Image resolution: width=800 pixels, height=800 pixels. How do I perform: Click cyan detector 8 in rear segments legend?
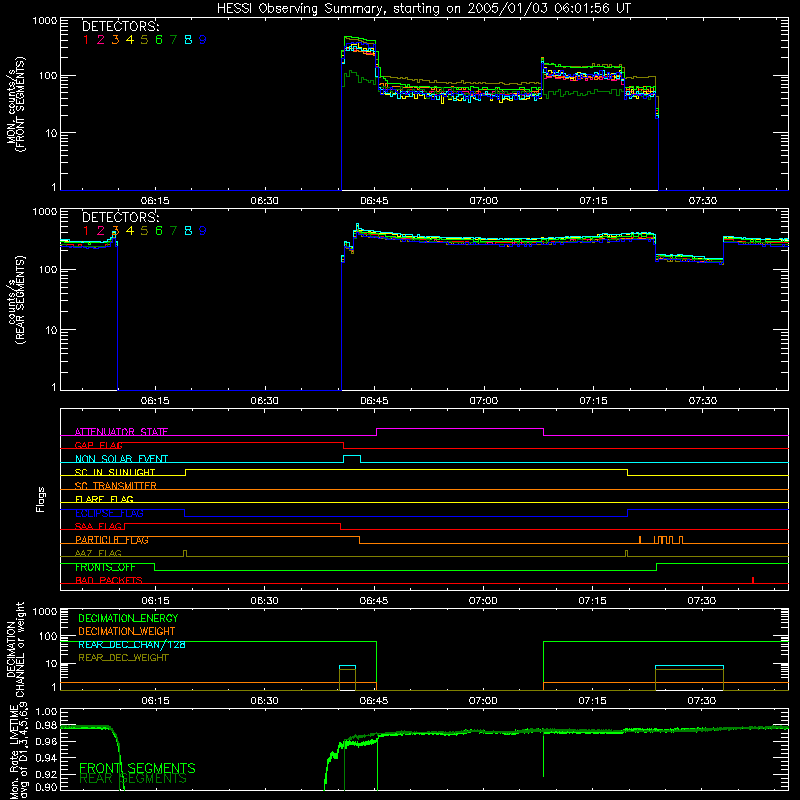[x=188, y=231]
